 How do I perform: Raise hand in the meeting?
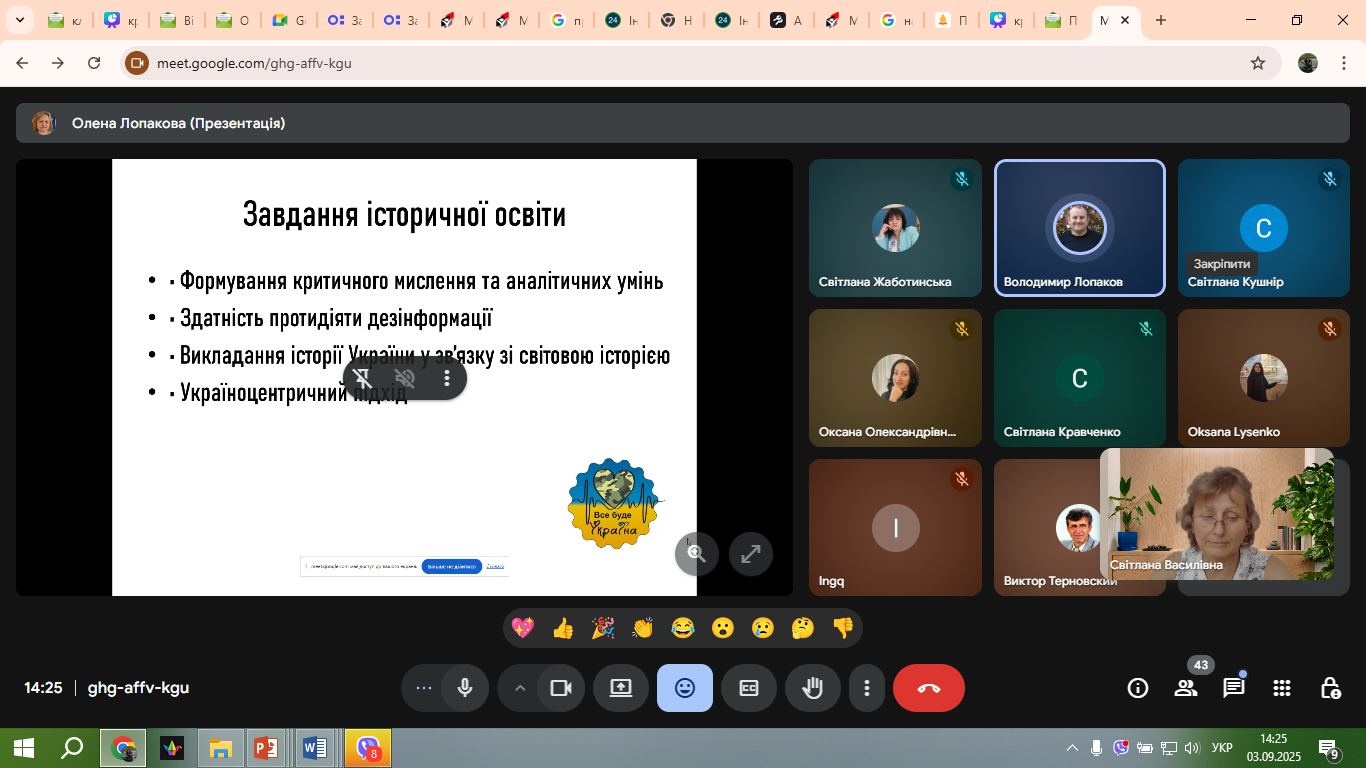813,688
